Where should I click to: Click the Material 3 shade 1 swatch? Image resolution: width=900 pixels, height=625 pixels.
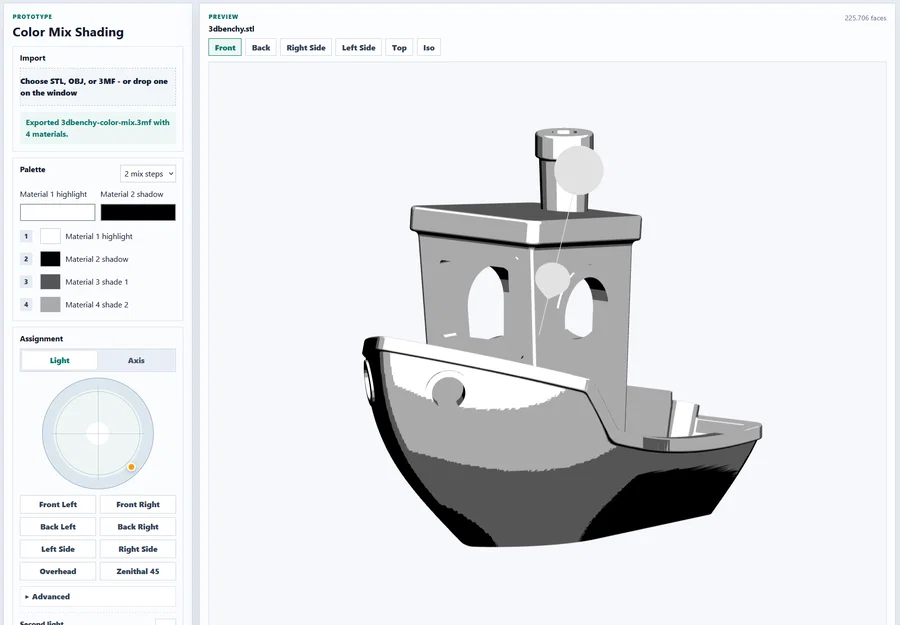tap(50, 282)
